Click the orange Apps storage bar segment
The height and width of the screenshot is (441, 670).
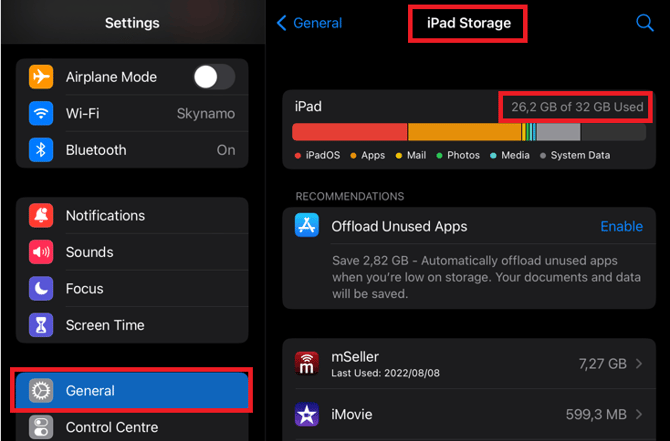tap(465, 132)
